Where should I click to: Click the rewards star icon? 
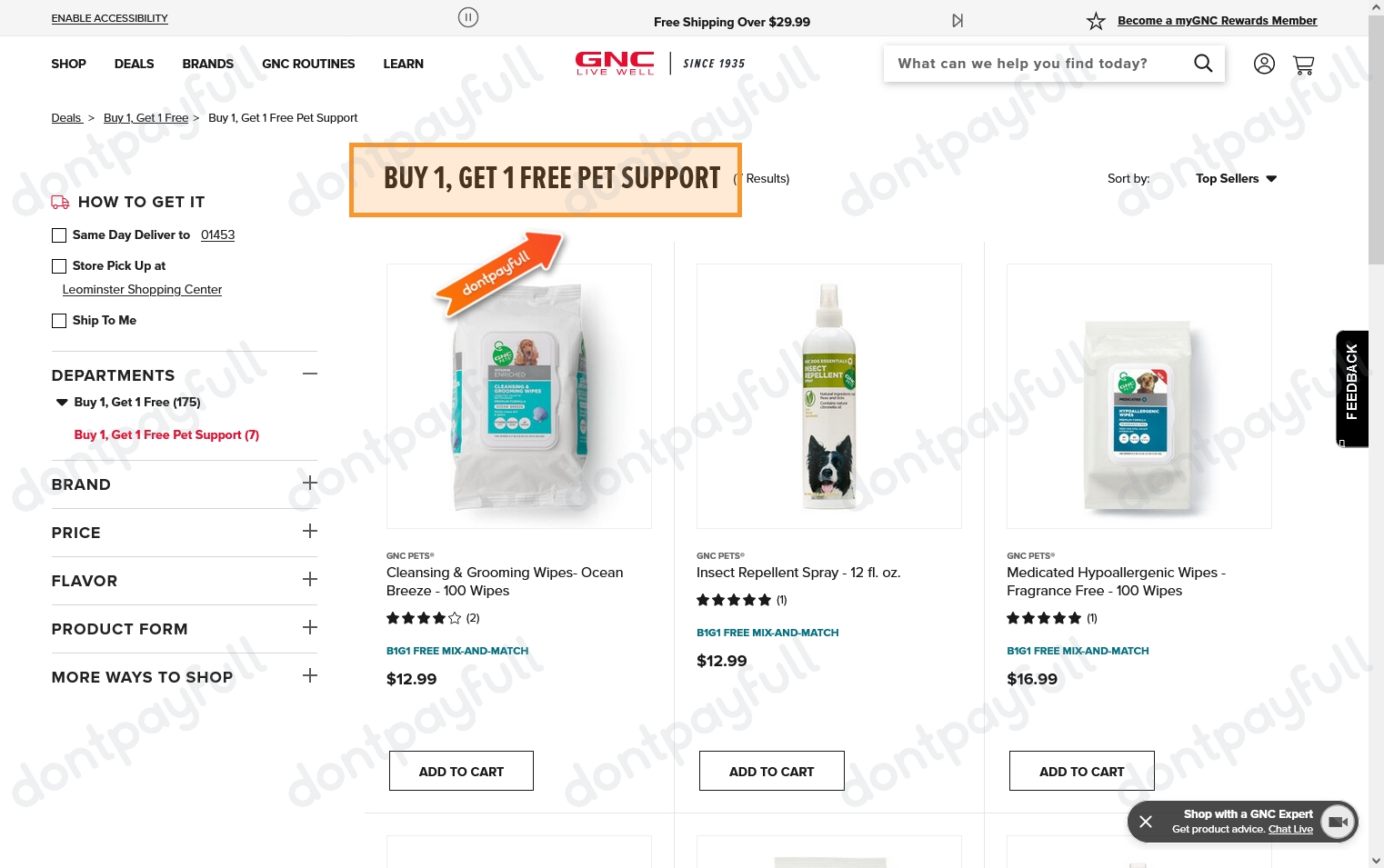click(1096, 21)
